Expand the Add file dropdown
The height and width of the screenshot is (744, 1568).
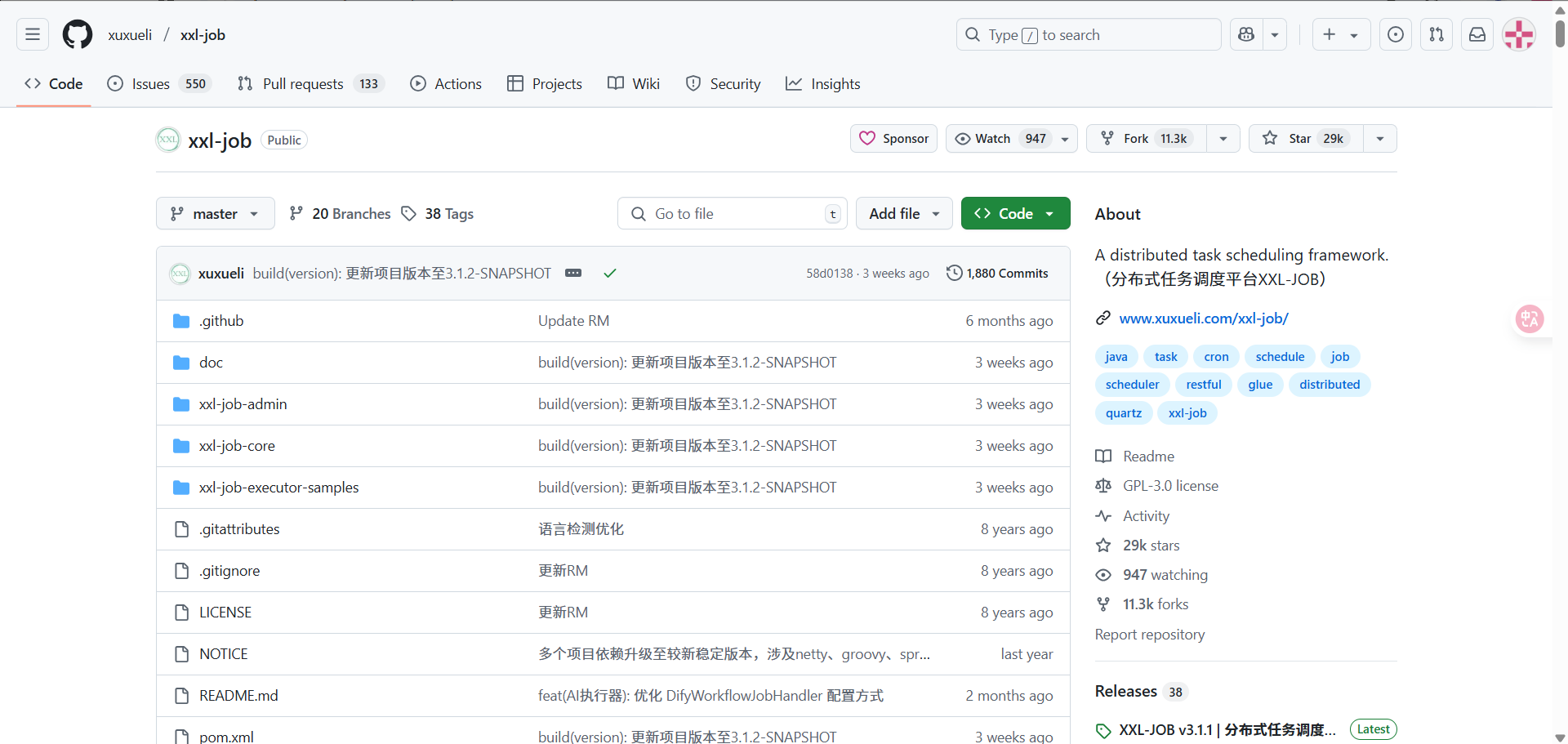[x=903, y=214]
